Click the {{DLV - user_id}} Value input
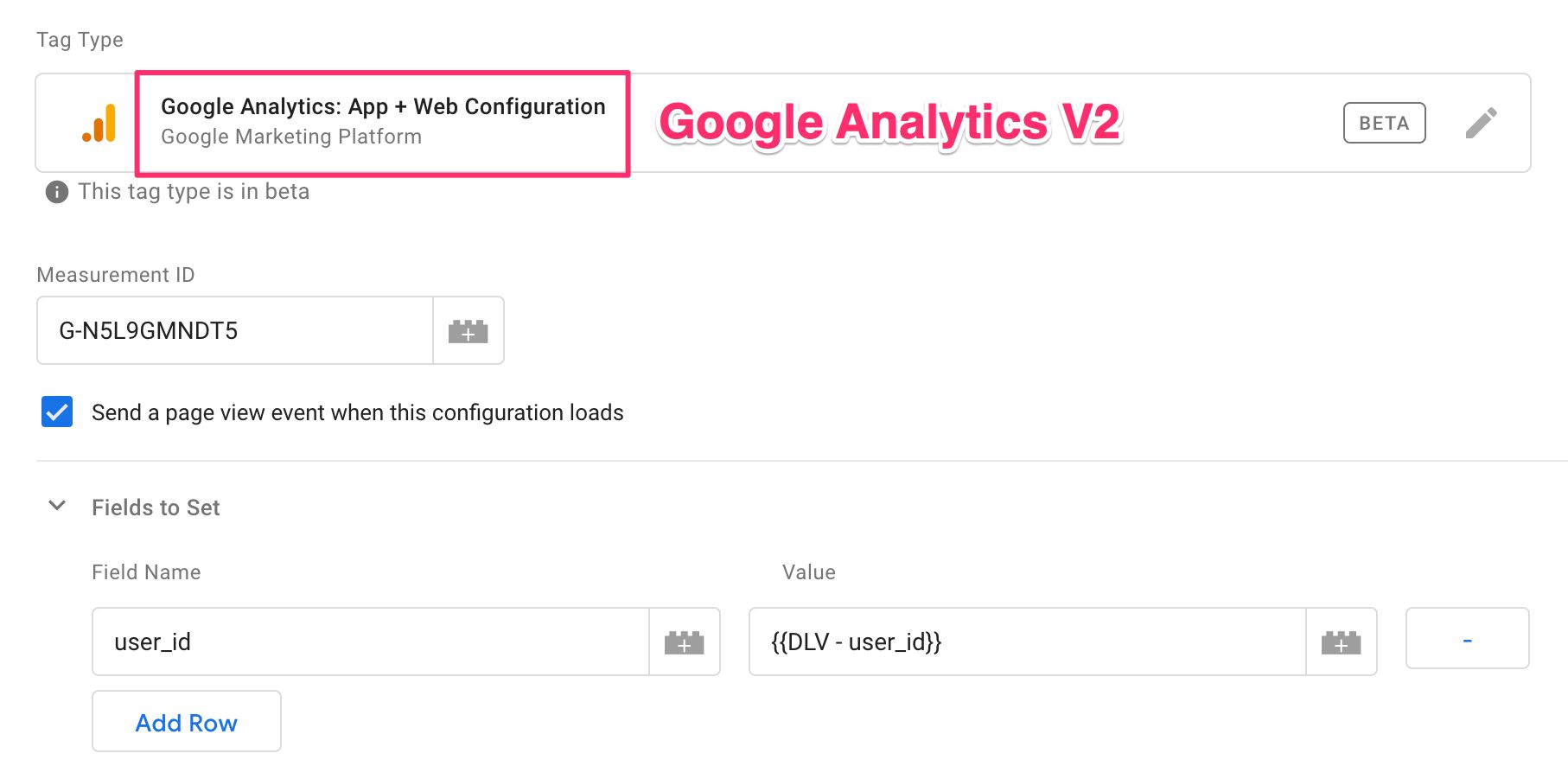1568x766 pixels. click(1028, 642)
